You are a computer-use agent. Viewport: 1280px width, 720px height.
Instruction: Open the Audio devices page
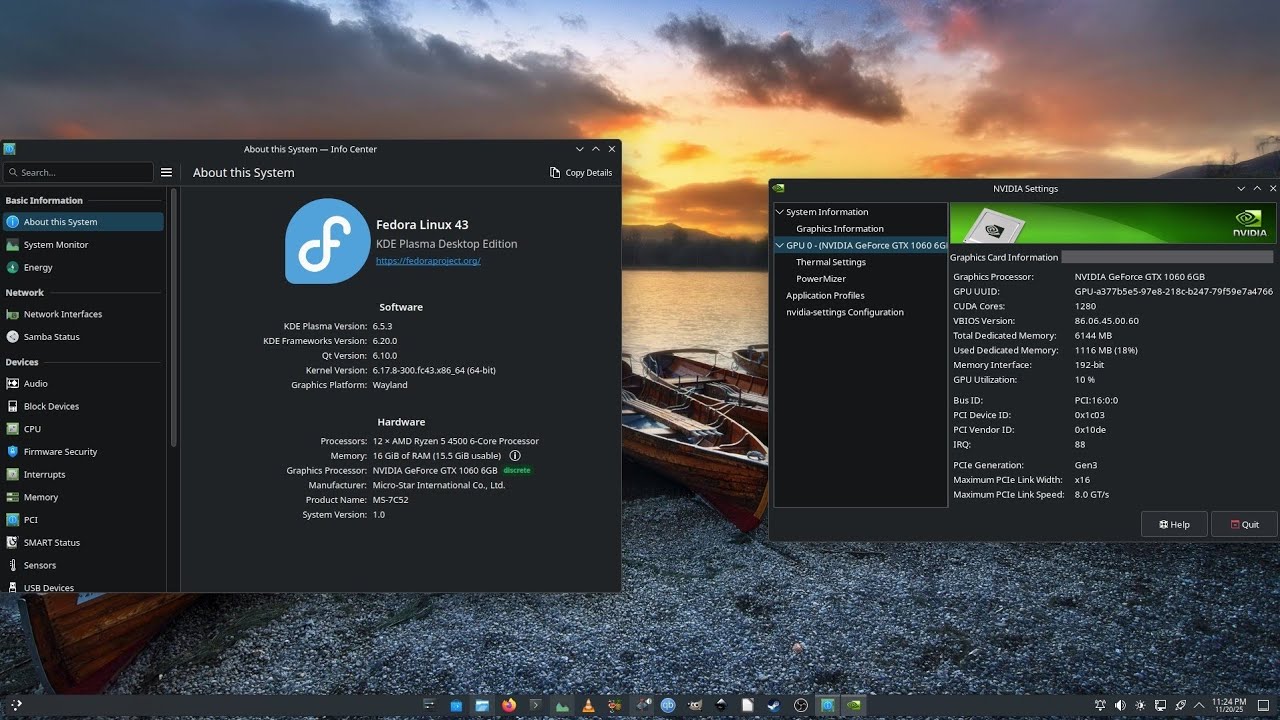coord(84,384)
